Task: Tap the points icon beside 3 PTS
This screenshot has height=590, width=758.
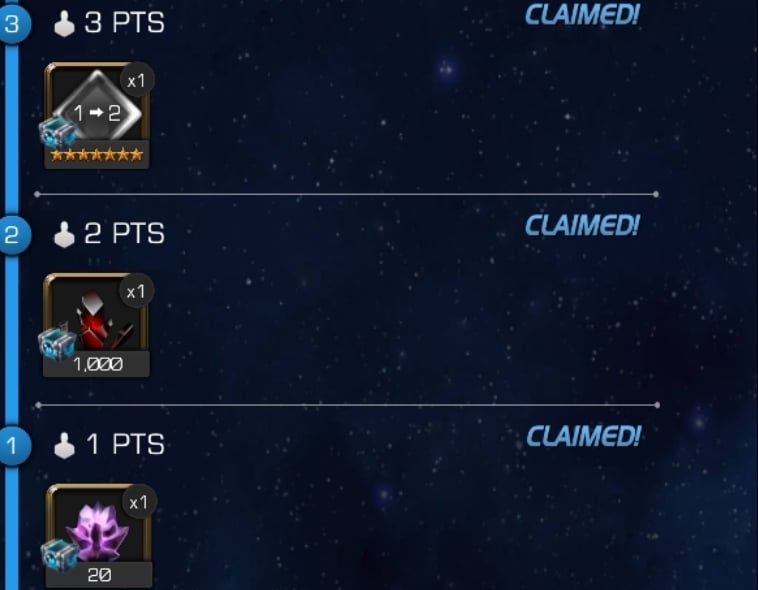Action: point(64,23)
